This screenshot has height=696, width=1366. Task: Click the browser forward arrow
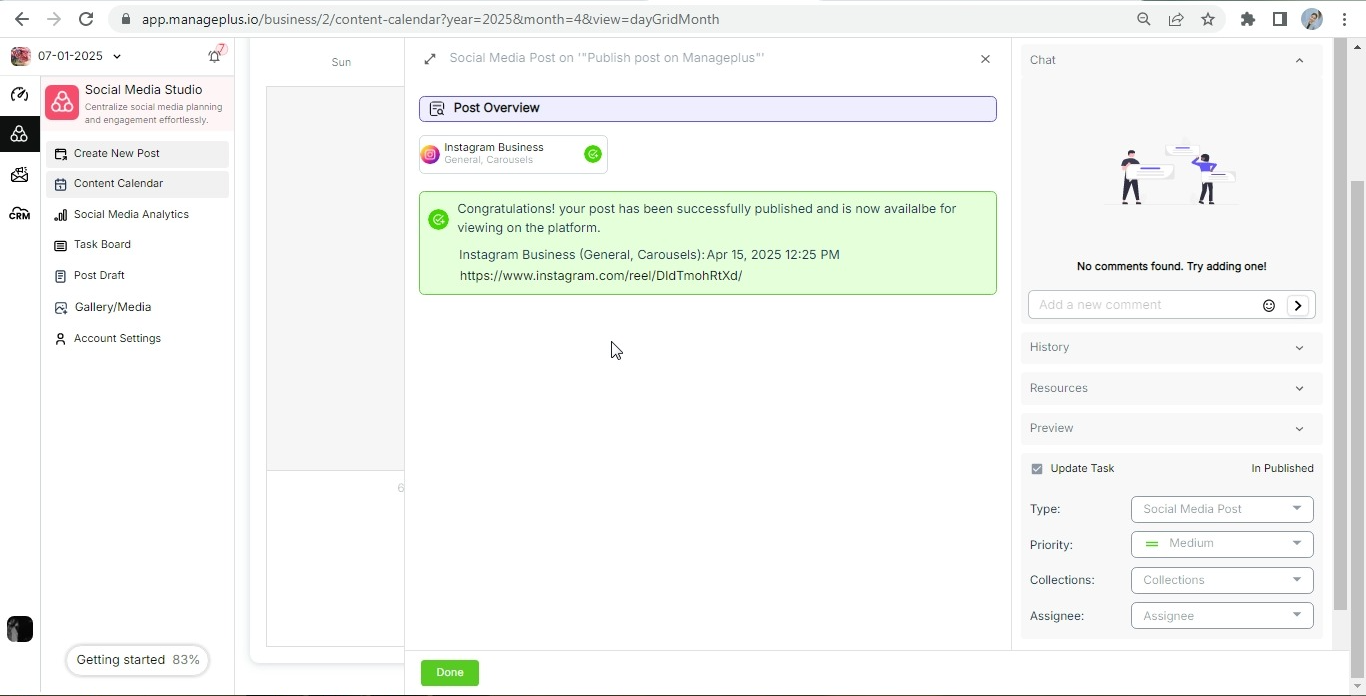click(x=54, y=19)
